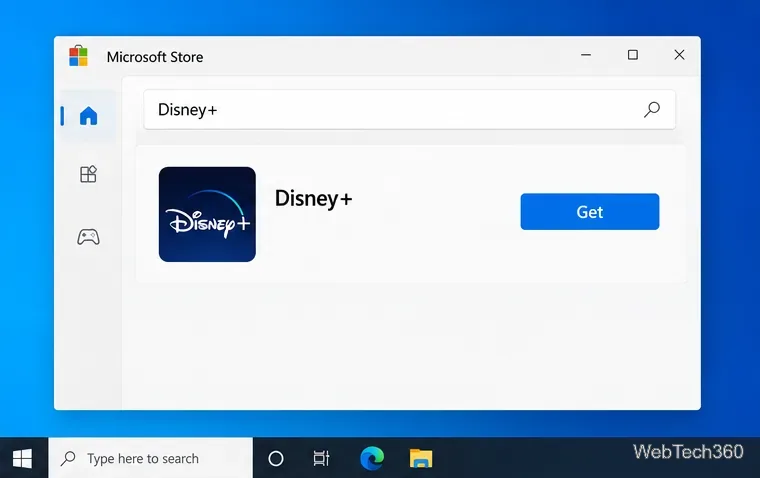Open the Disney+ app tile image
The image size is (760, 478).
click(x=207, y=214)
